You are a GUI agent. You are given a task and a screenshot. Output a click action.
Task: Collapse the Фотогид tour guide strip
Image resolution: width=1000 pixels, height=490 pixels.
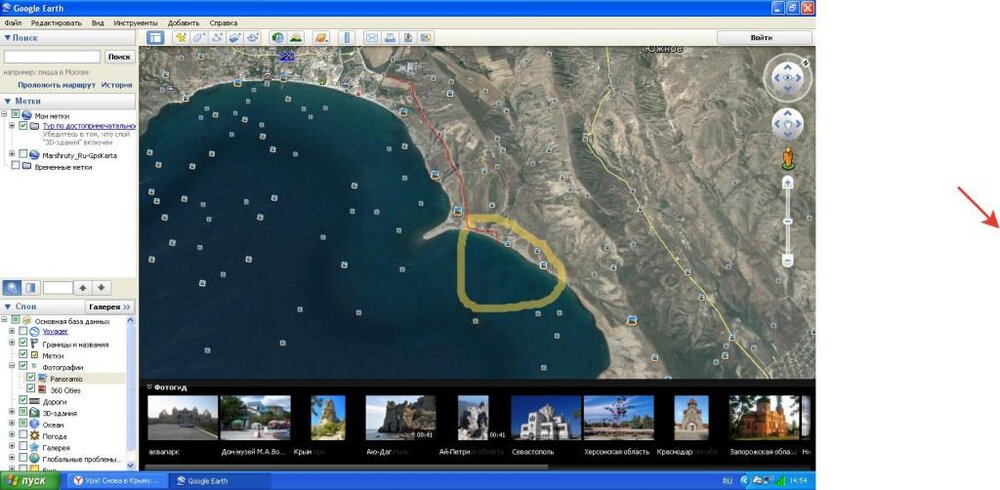click(149, 387)
